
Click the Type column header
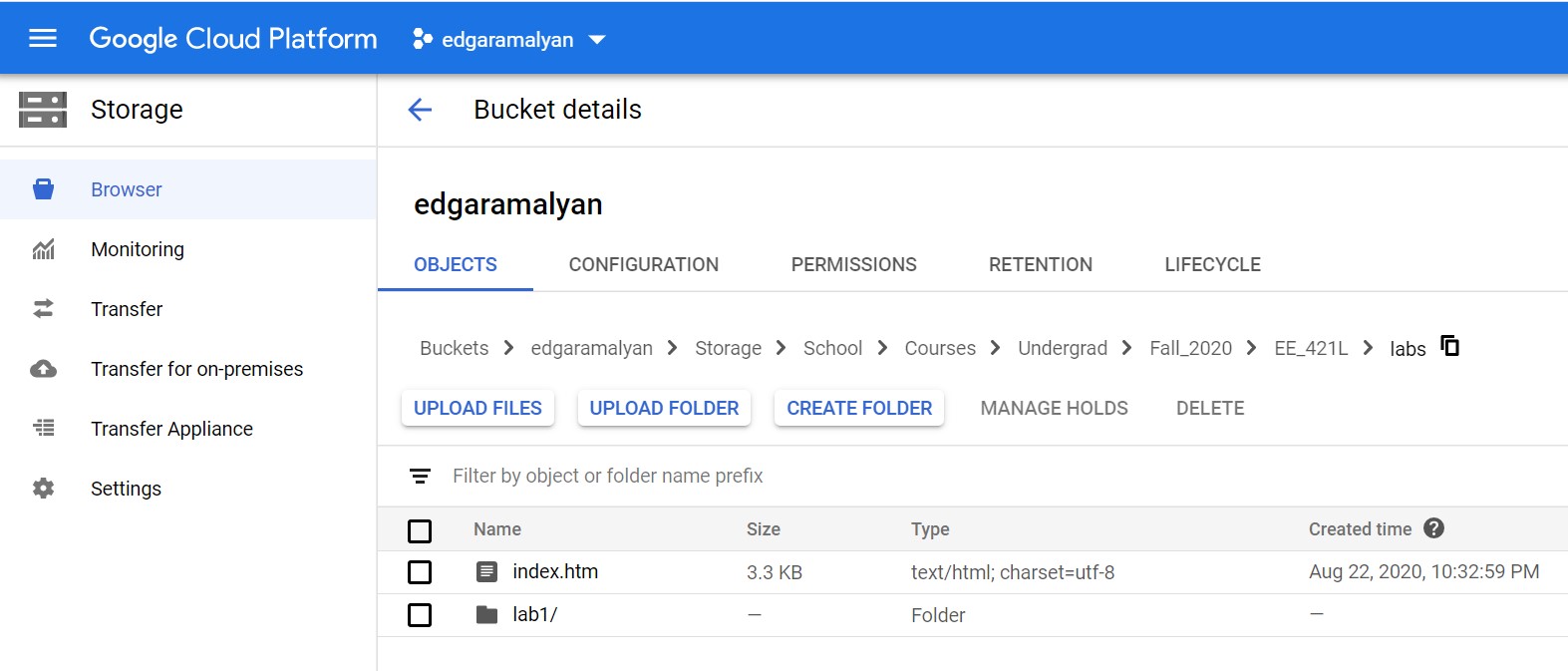pyautogui.click(x=930, y=529)
